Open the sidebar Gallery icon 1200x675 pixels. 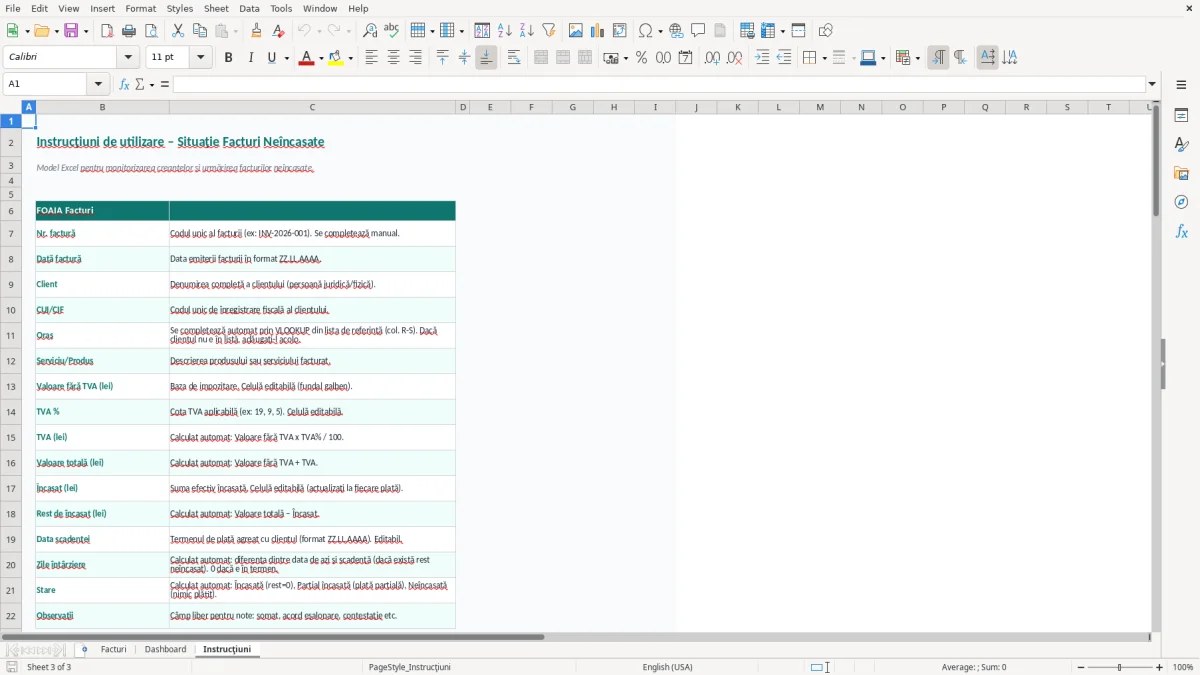pyautogui.click(x=1181, y=174)
